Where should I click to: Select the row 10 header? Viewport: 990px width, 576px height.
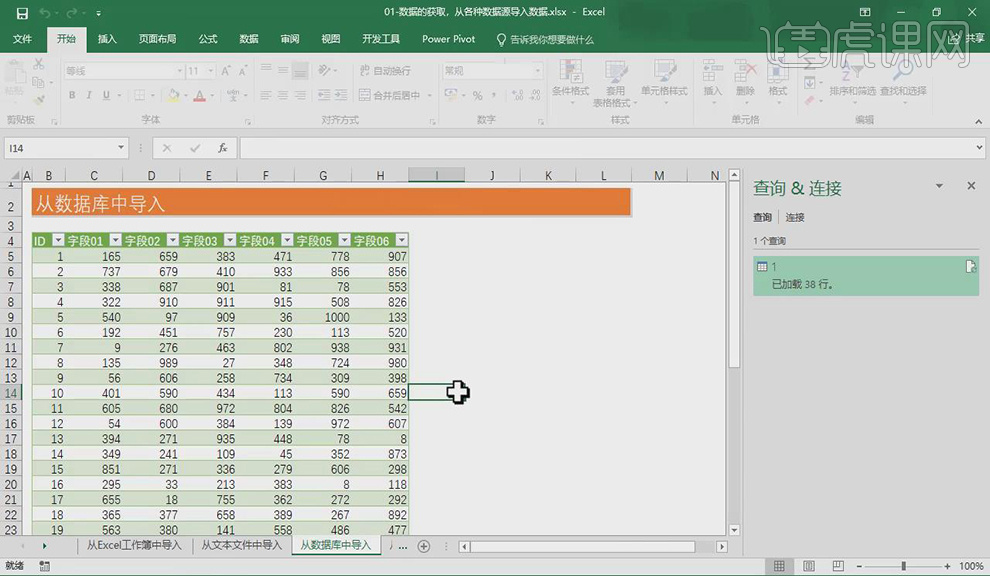coord(11,332)
